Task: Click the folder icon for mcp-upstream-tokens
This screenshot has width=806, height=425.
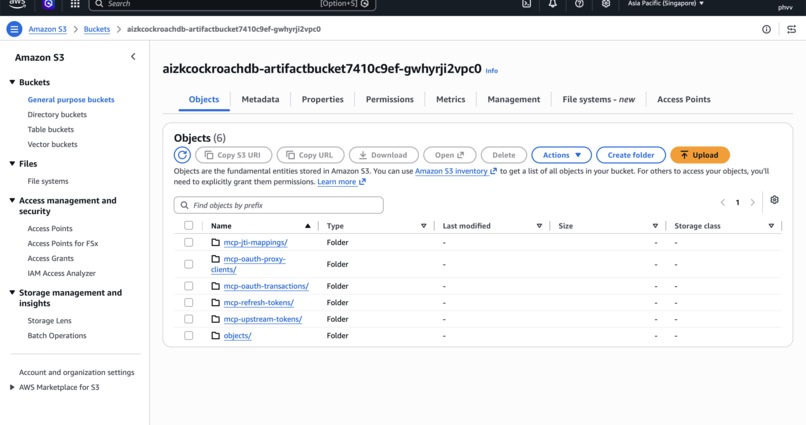Action: point(215,319)
